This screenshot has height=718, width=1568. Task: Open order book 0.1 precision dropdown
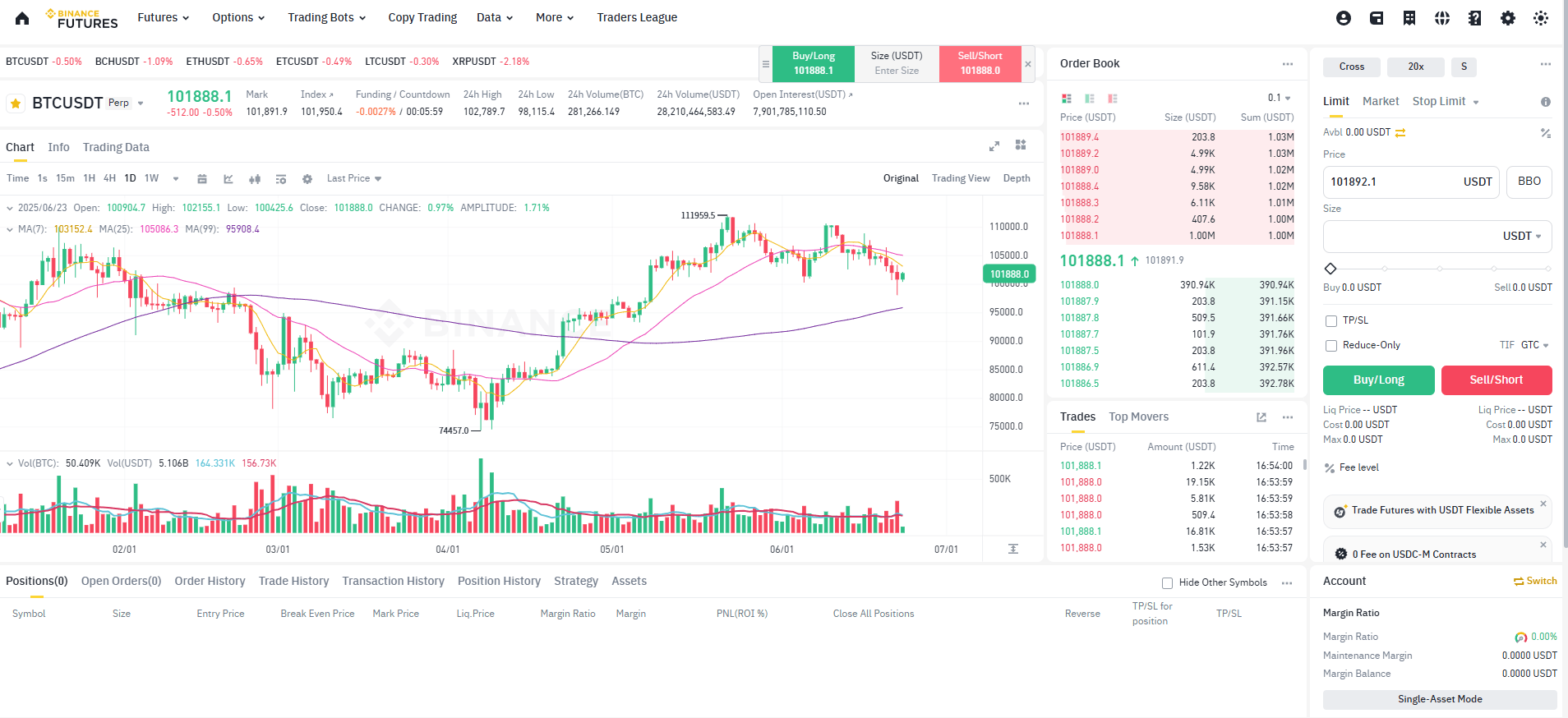pyautogui.click(x=1280, y=98)
